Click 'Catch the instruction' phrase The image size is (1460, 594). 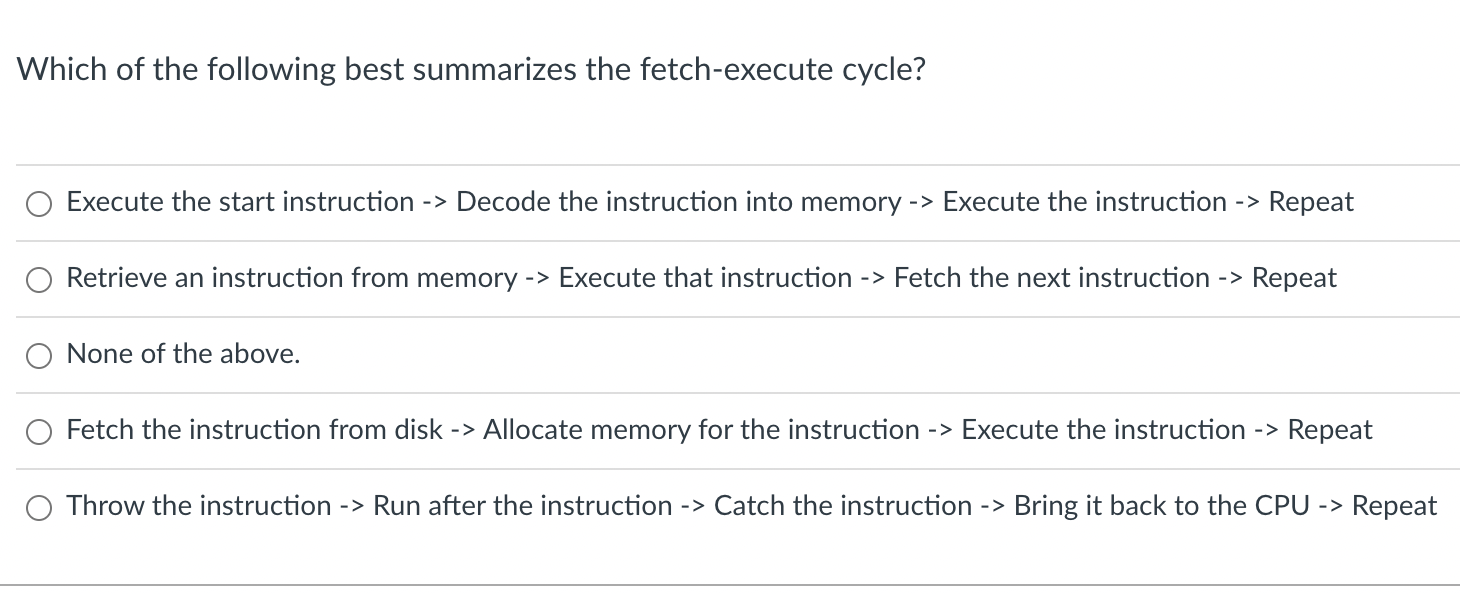842,506
